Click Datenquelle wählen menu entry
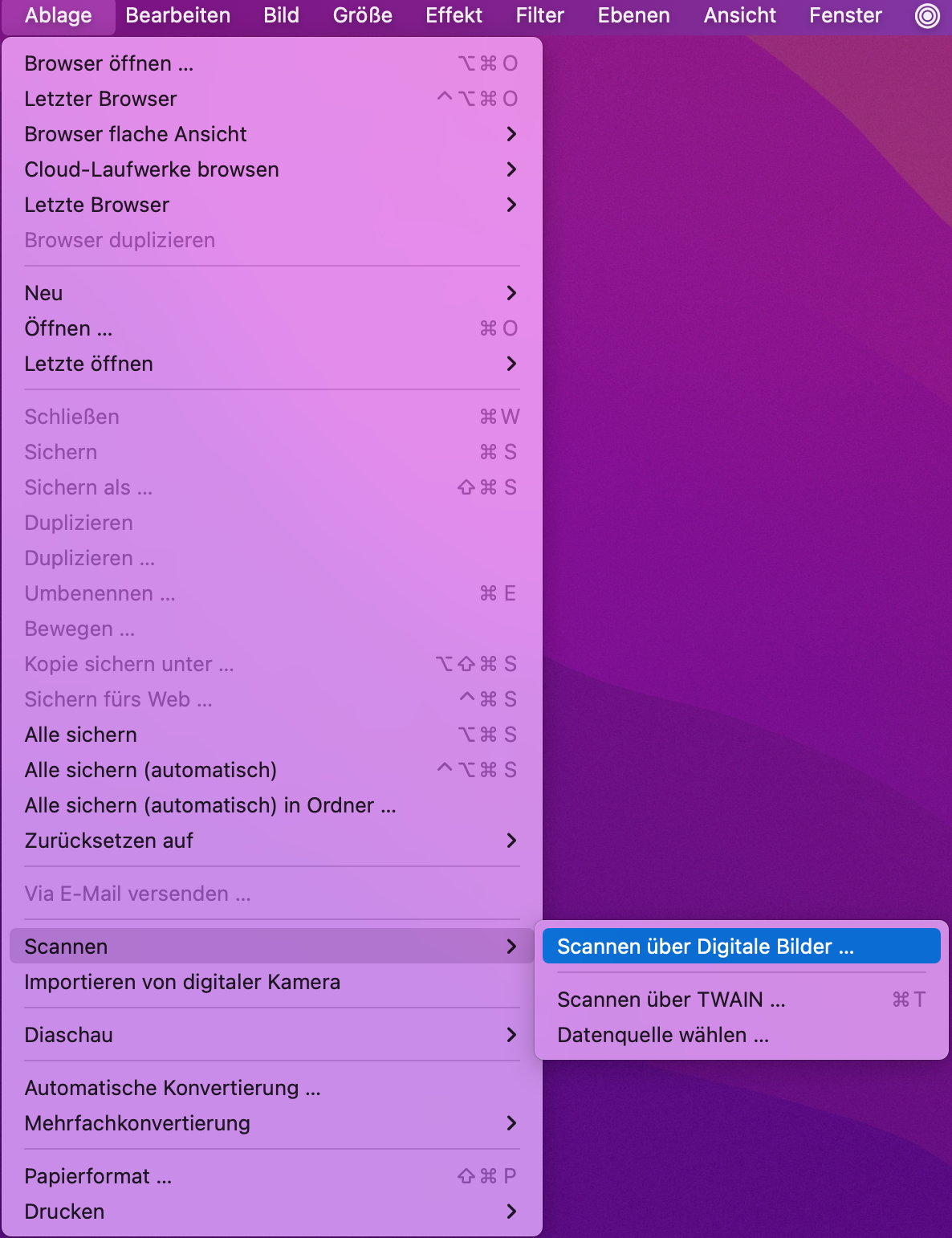 (x=663, y=1035)
